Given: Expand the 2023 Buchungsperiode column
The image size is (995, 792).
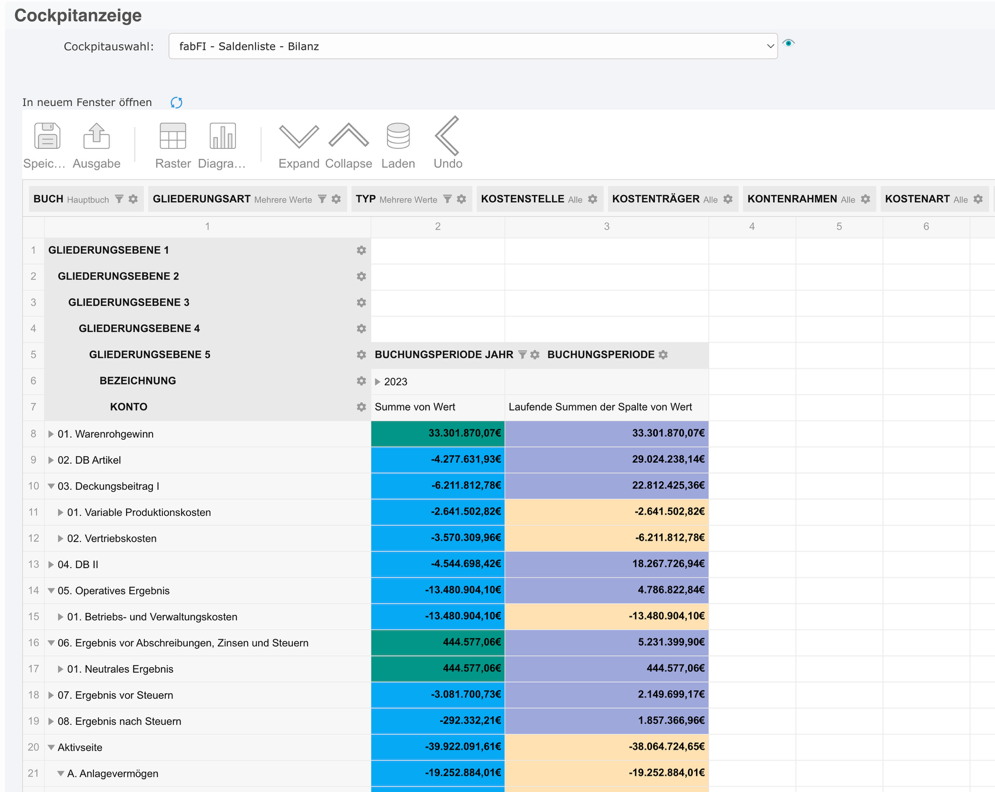Looking at the screenshot, I should 380,381.
